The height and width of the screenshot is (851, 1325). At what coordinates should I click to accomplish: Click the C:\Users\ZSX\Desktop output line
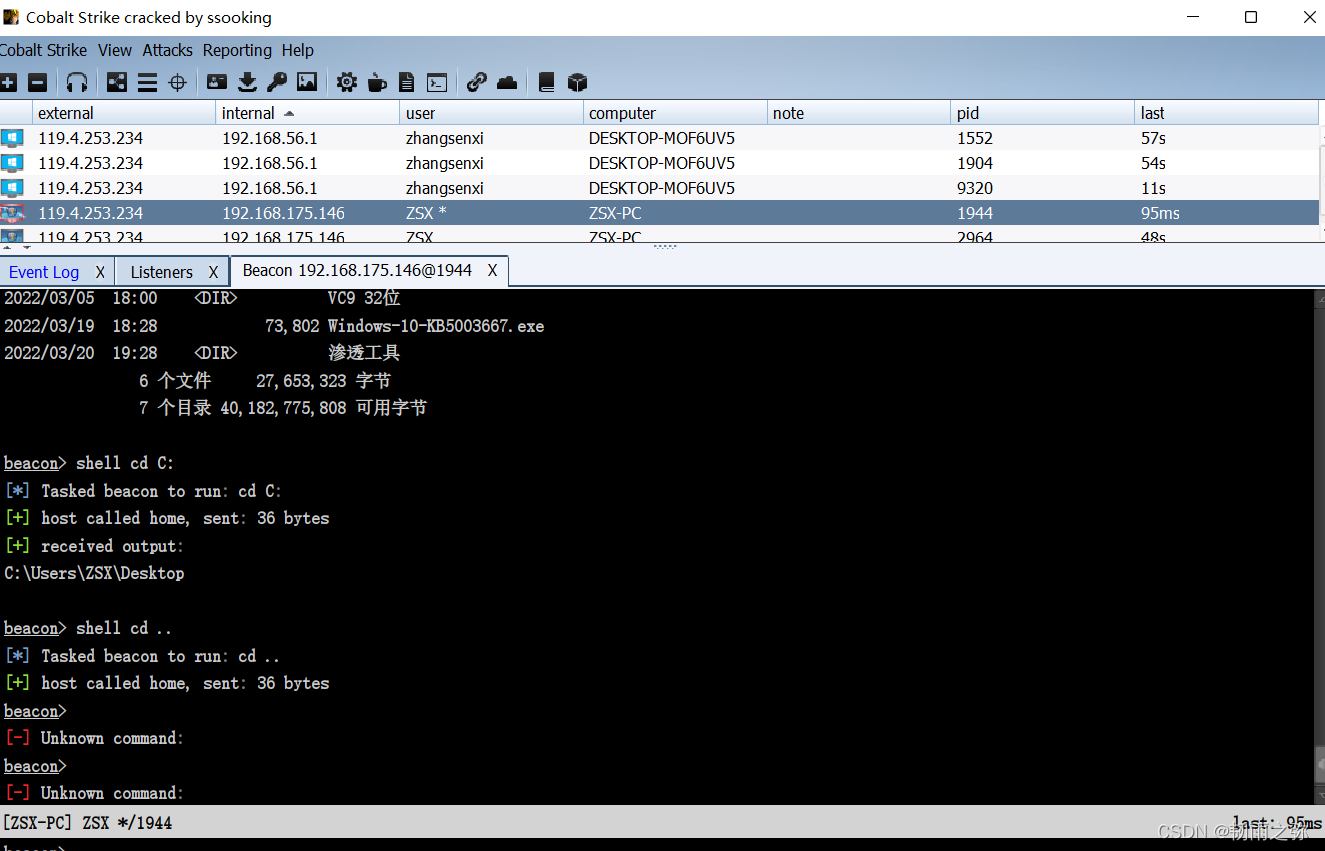[94, 573]
